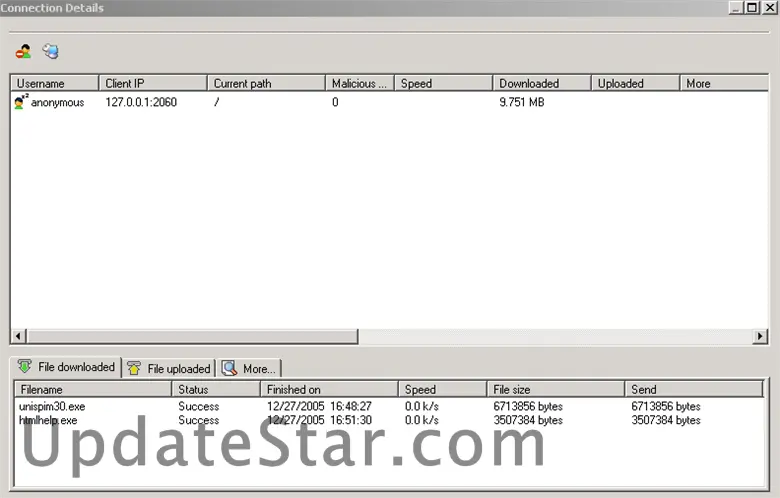Click the kick user toolbar icon

(x=23, y=51)
